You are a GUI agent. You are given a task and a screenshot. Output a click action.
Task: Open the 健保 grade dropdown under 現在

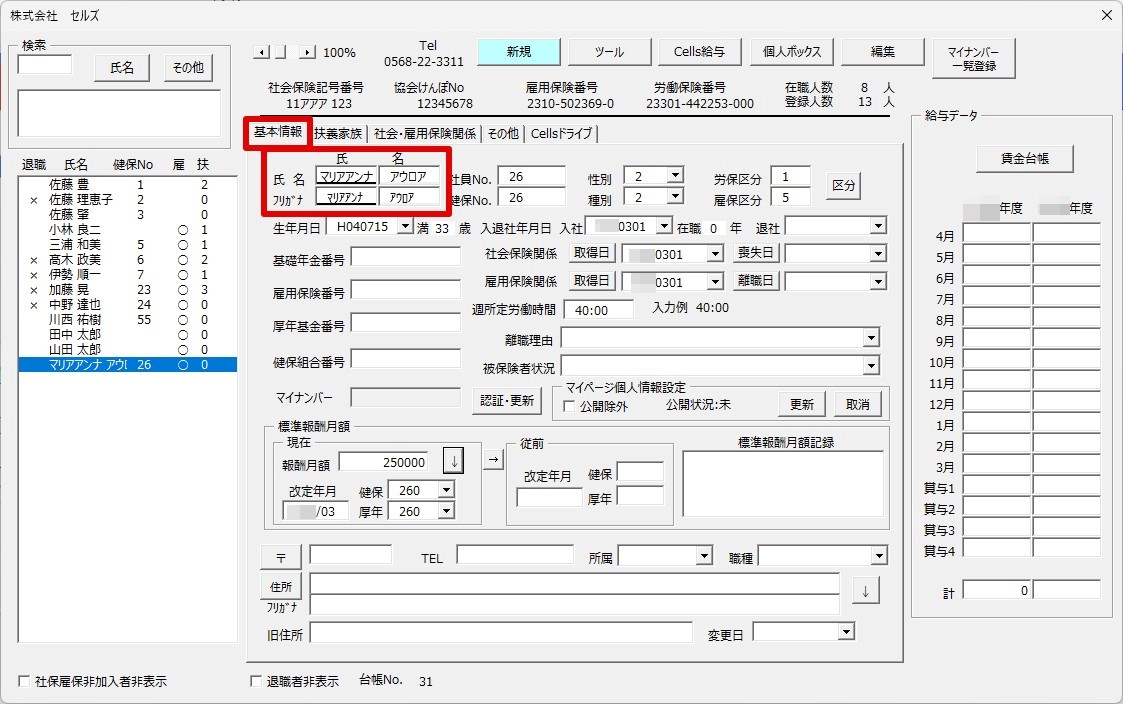pos(446,491)
